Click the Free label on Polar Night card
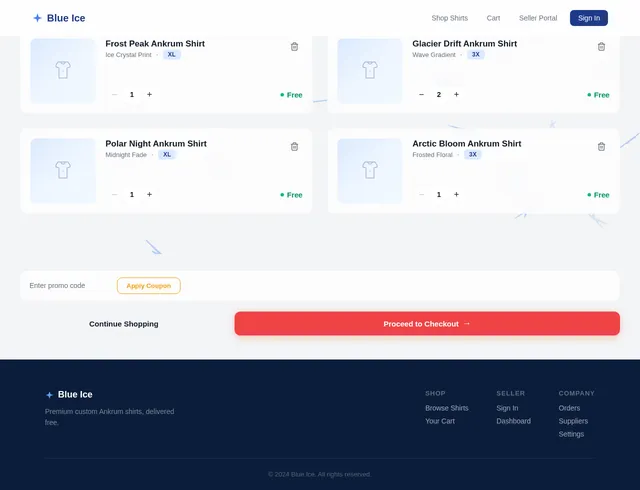640x490 pixels. [291, 195]
